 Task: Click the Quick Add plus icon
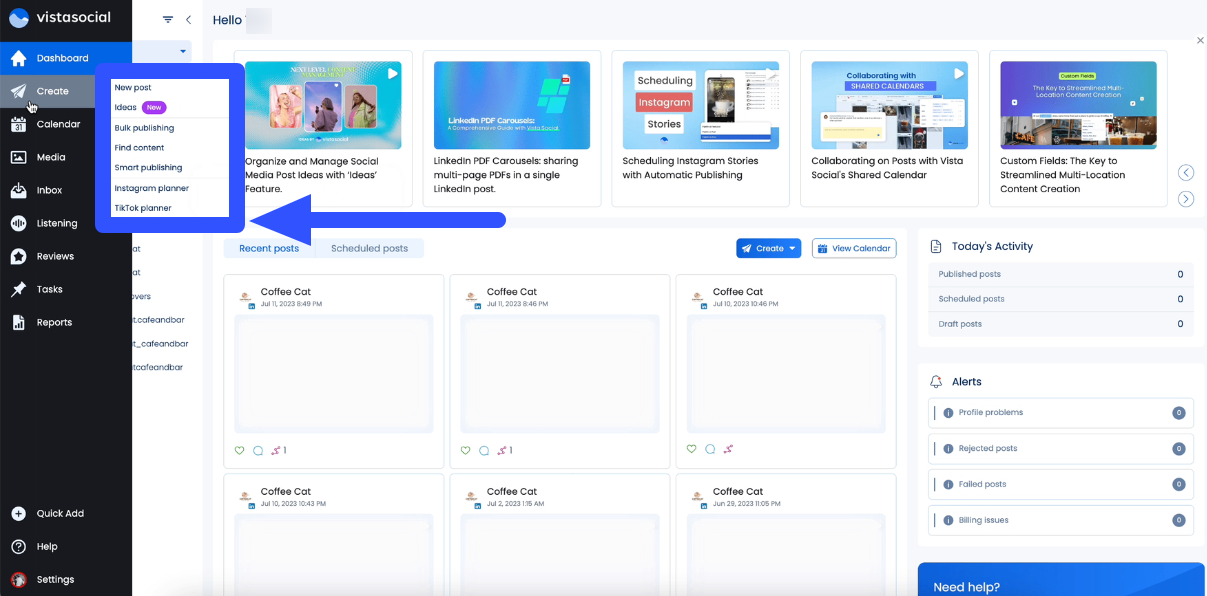(x=18, y=513)
